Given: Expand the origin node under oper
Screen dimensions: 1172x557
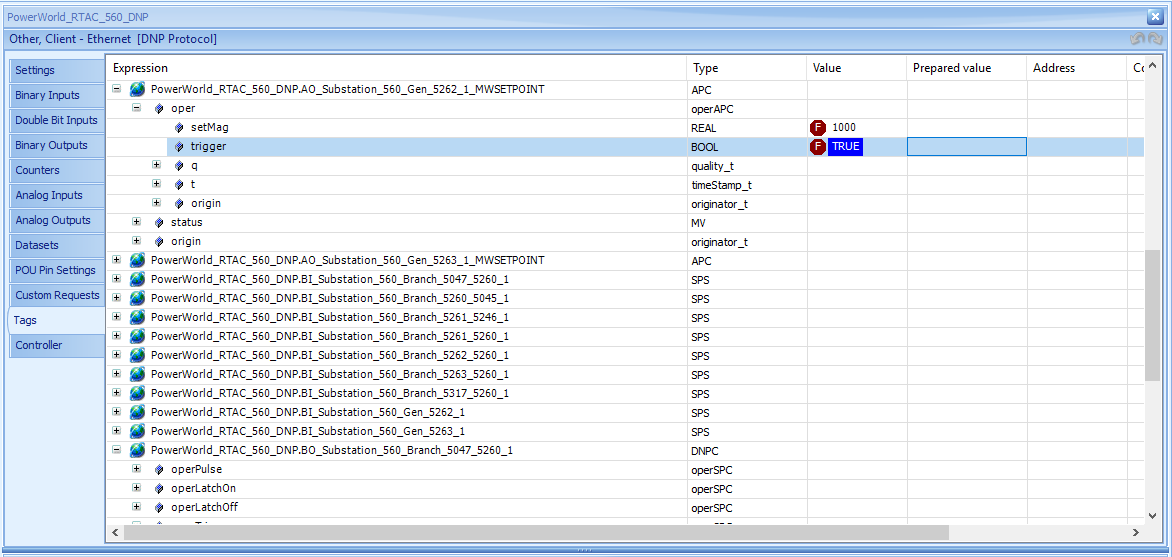Looking at the screenshot, I should tap(157, 203).
